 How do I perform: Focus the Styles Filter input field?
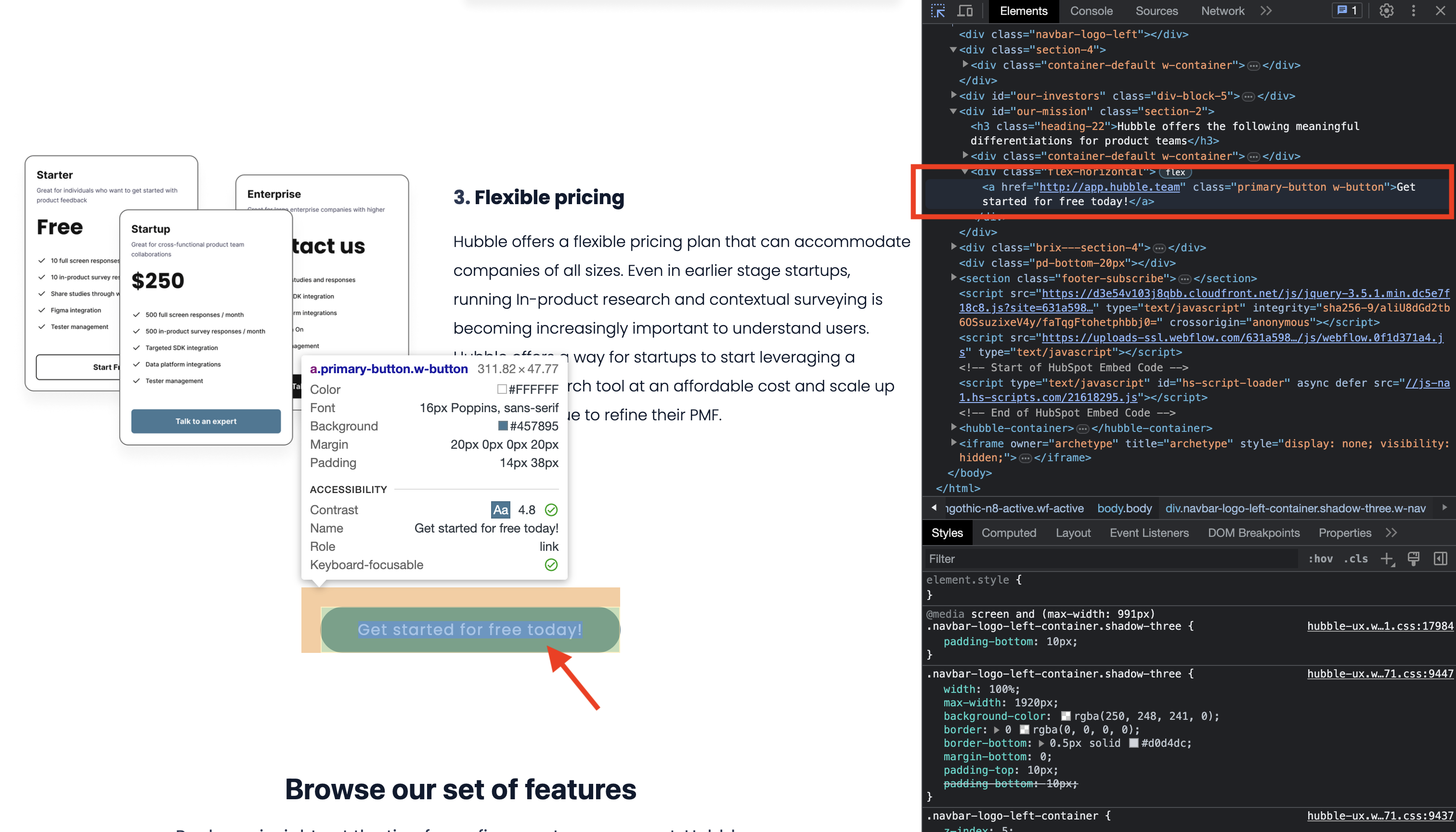[x=1111, y=559]
